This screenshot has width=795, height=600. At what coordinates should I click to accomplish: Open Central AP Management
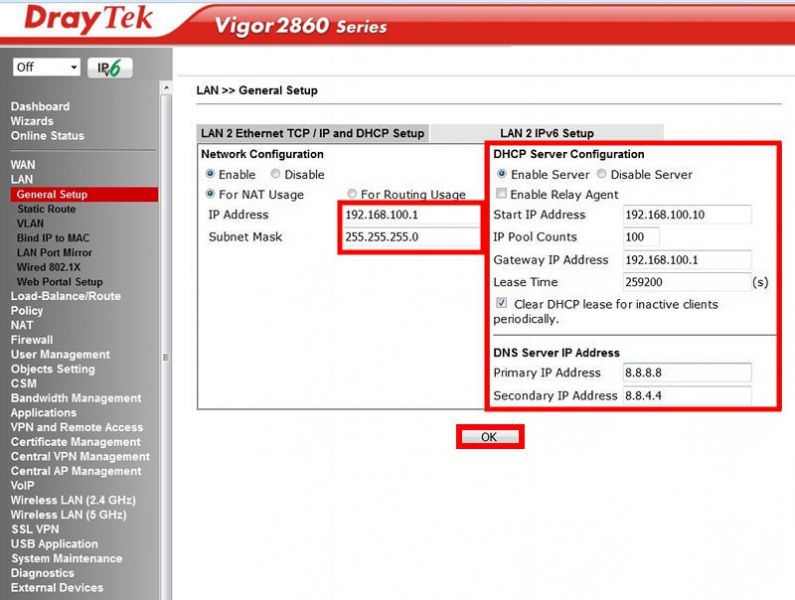click(x=76, y=471)
